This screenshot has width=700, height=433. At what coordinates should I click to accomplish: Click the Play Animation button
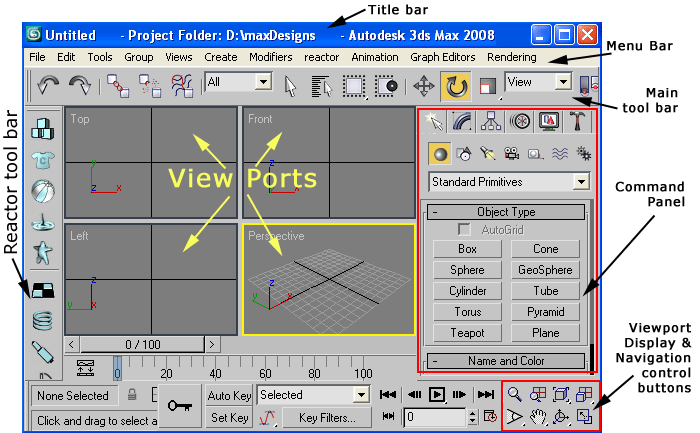click(437, 395)
